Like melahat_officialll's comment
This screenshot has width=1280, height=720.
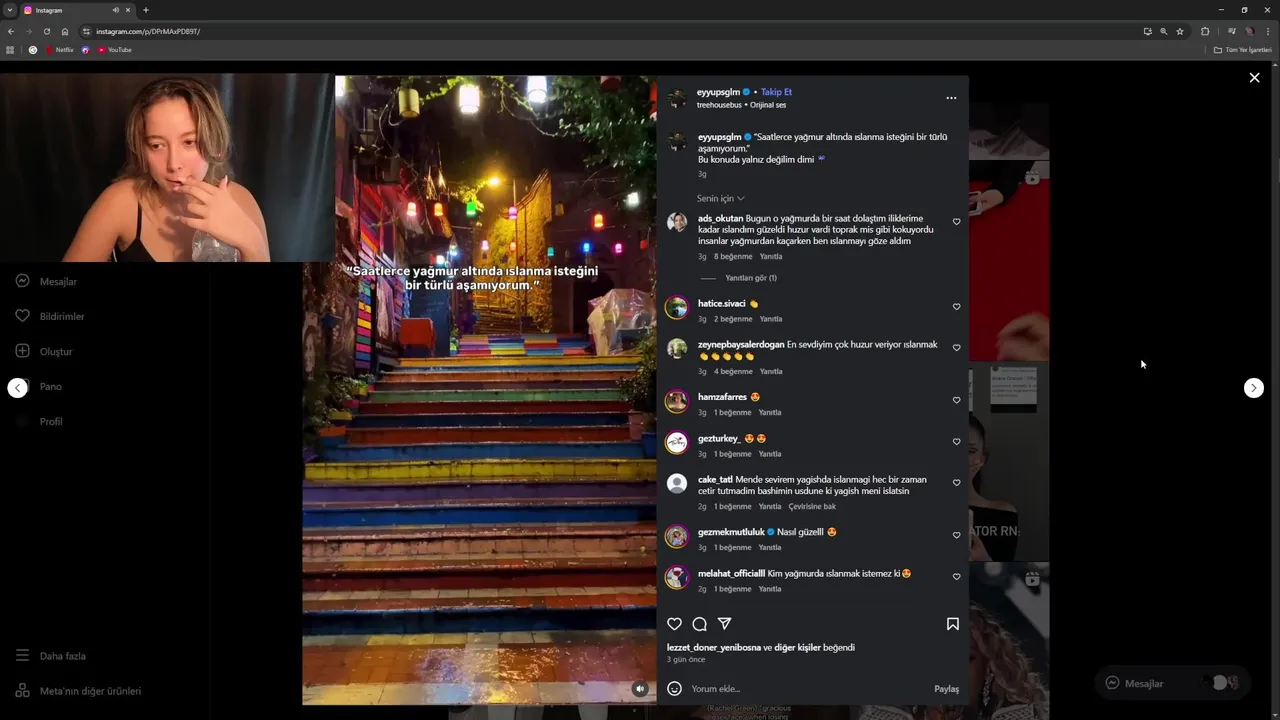pyautogui.click(x=956, y=577)
